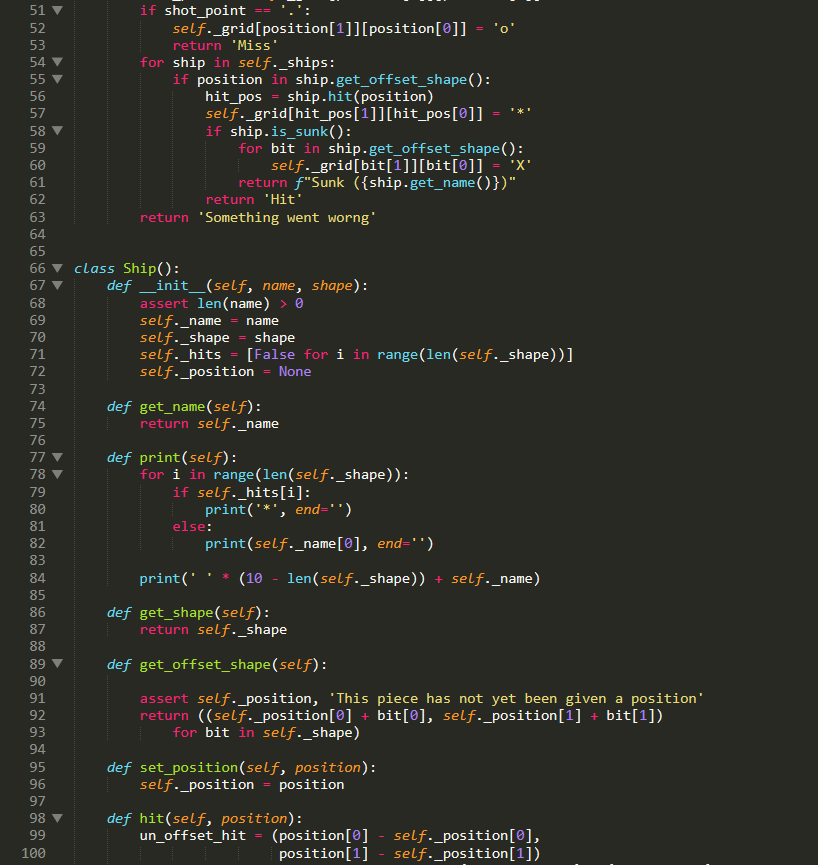818x865 pixels.
Task: Click line number 85 in gutter
Action: [38, 595]
